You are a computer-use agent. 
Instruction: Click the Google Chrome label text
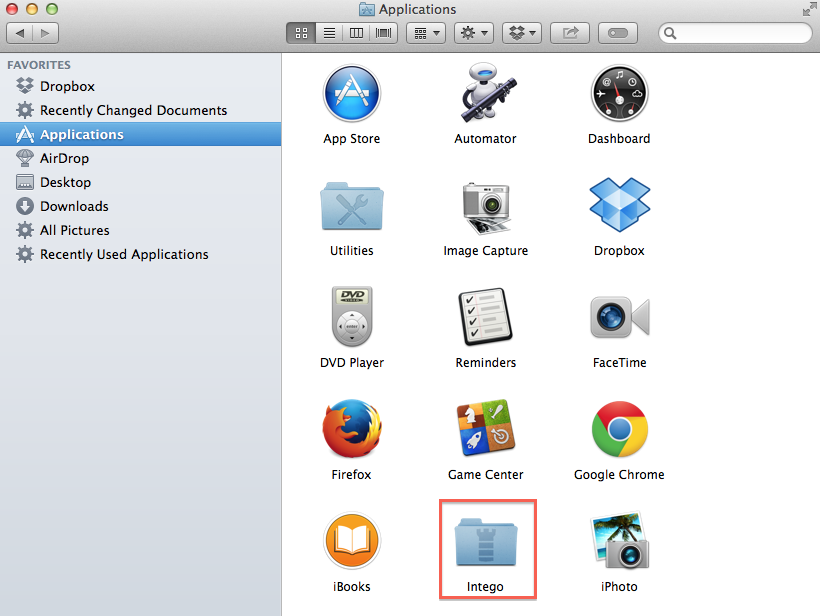pos(619,475)
